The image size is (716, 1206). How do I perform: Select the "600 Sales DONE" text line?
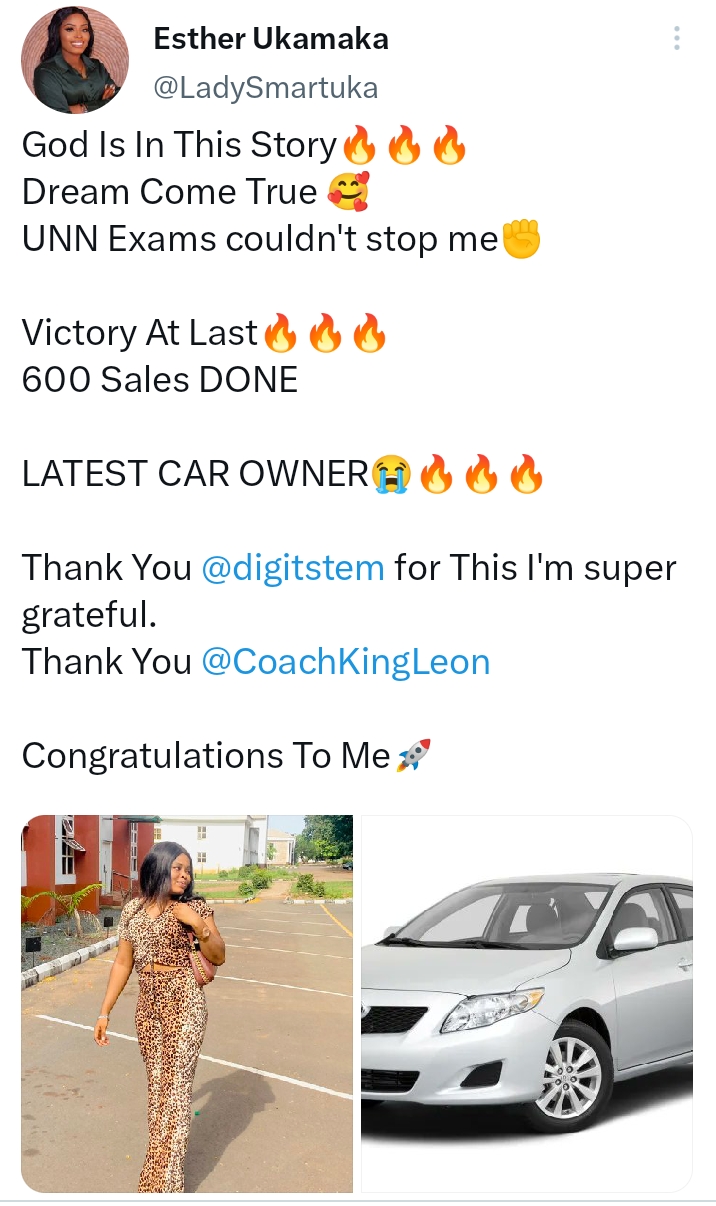pos(160,380)
